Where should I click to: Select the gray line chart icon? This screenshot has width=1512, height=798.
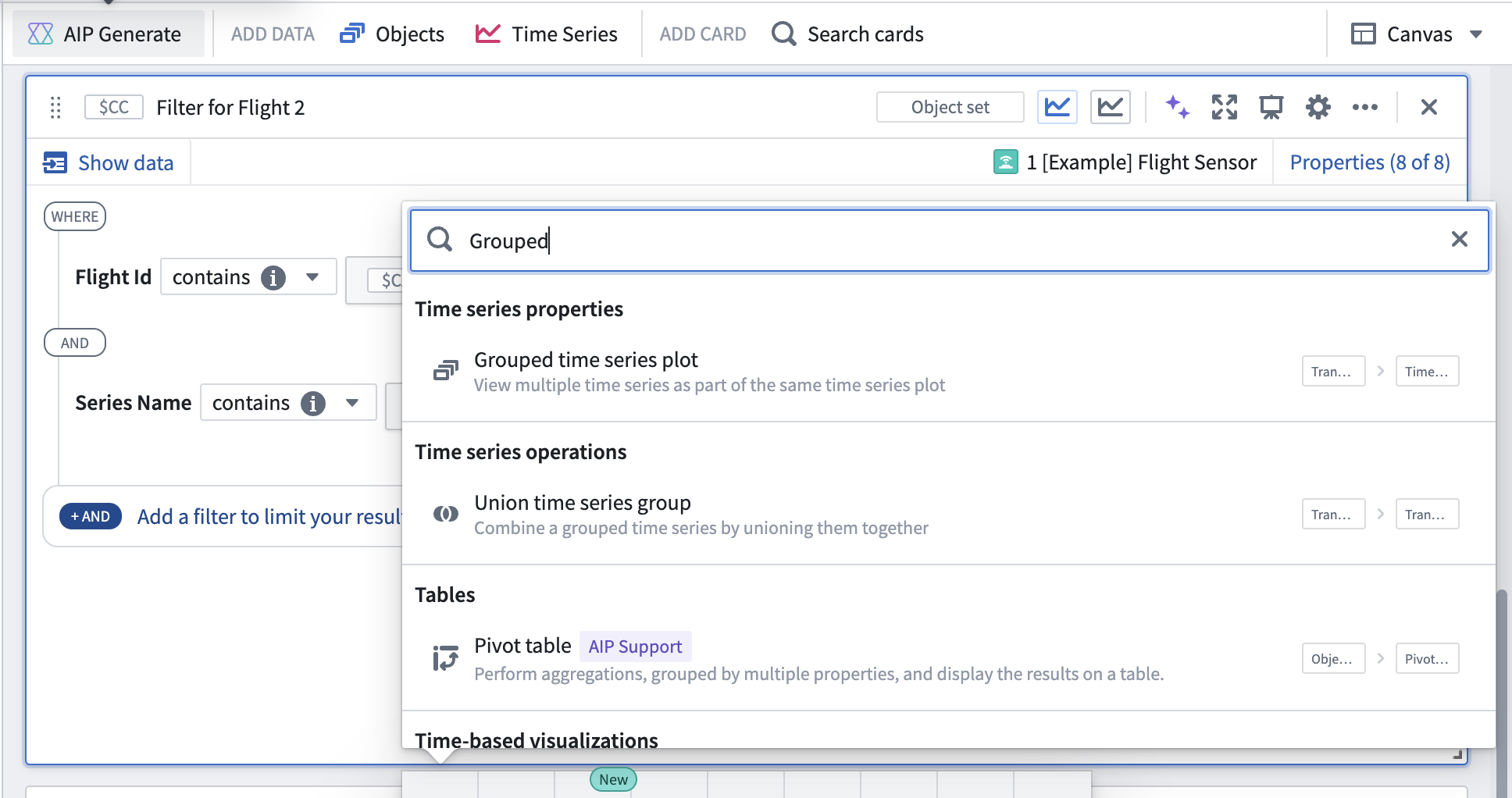click(x=1111, y=107)
